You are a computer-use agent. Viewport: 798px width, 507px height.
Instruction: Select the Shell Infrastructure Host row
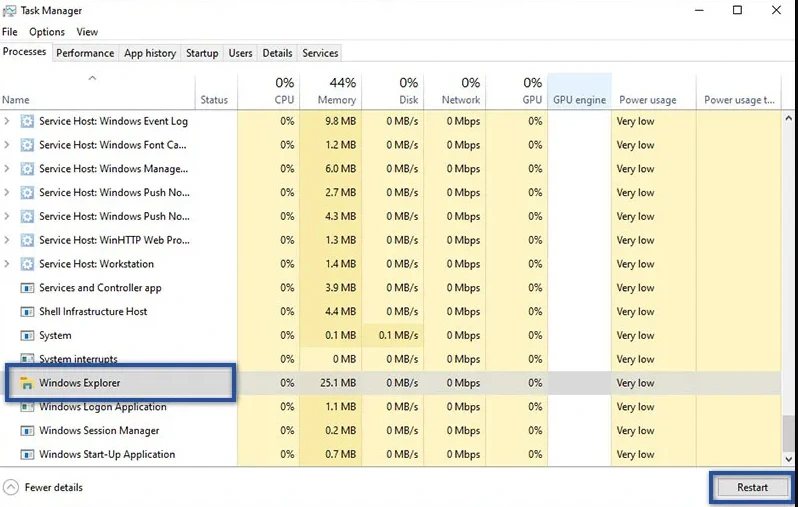(x=390, y=312)
